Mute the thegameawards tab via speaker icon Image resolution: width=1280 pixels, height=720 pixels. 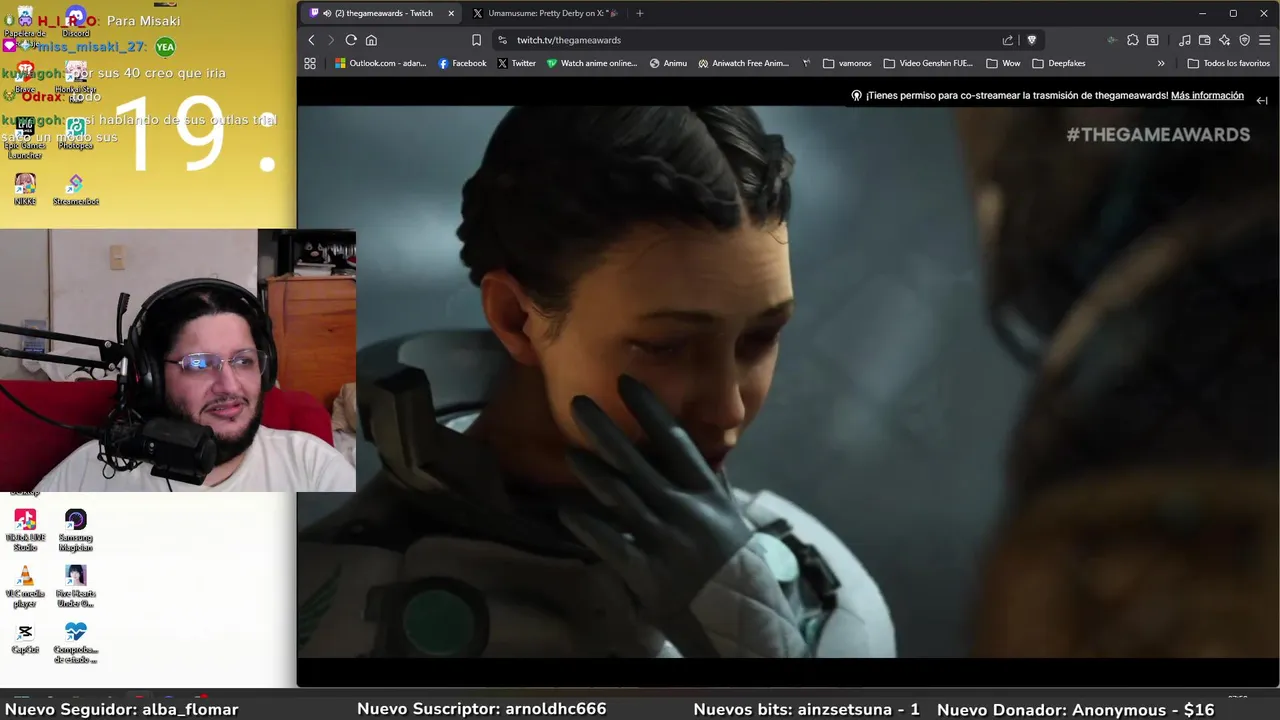point(327,13)
